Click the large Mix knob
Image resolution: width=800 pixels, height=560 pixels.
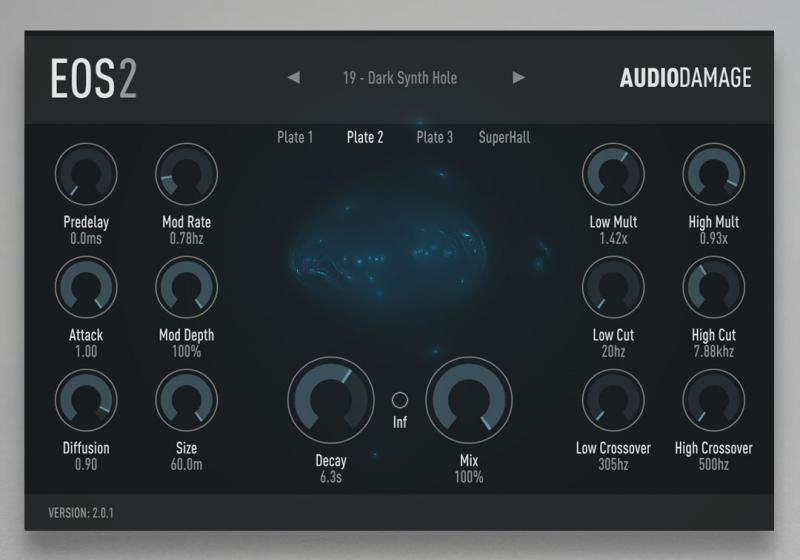click(469, 400)
